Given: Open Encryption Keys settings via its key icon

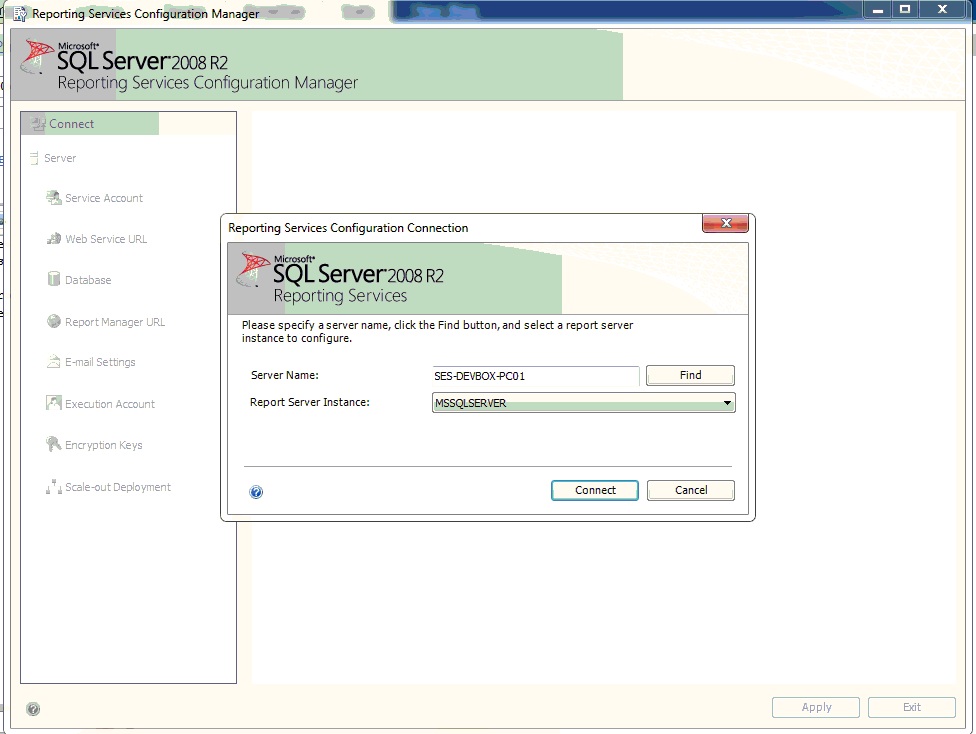Looking at the screenshot, I should (51, 444).
